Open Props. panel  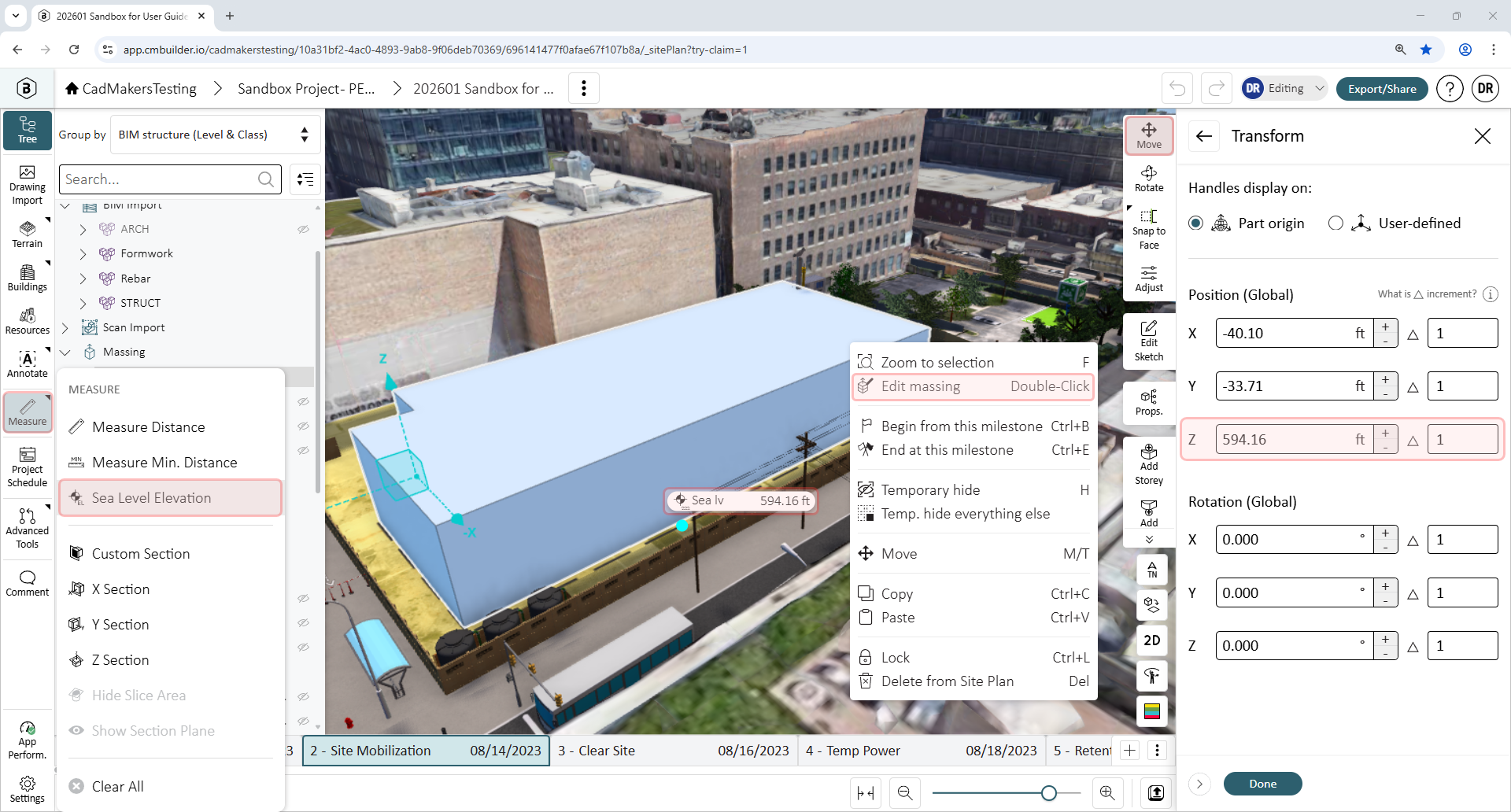(x=1149, y=403)
